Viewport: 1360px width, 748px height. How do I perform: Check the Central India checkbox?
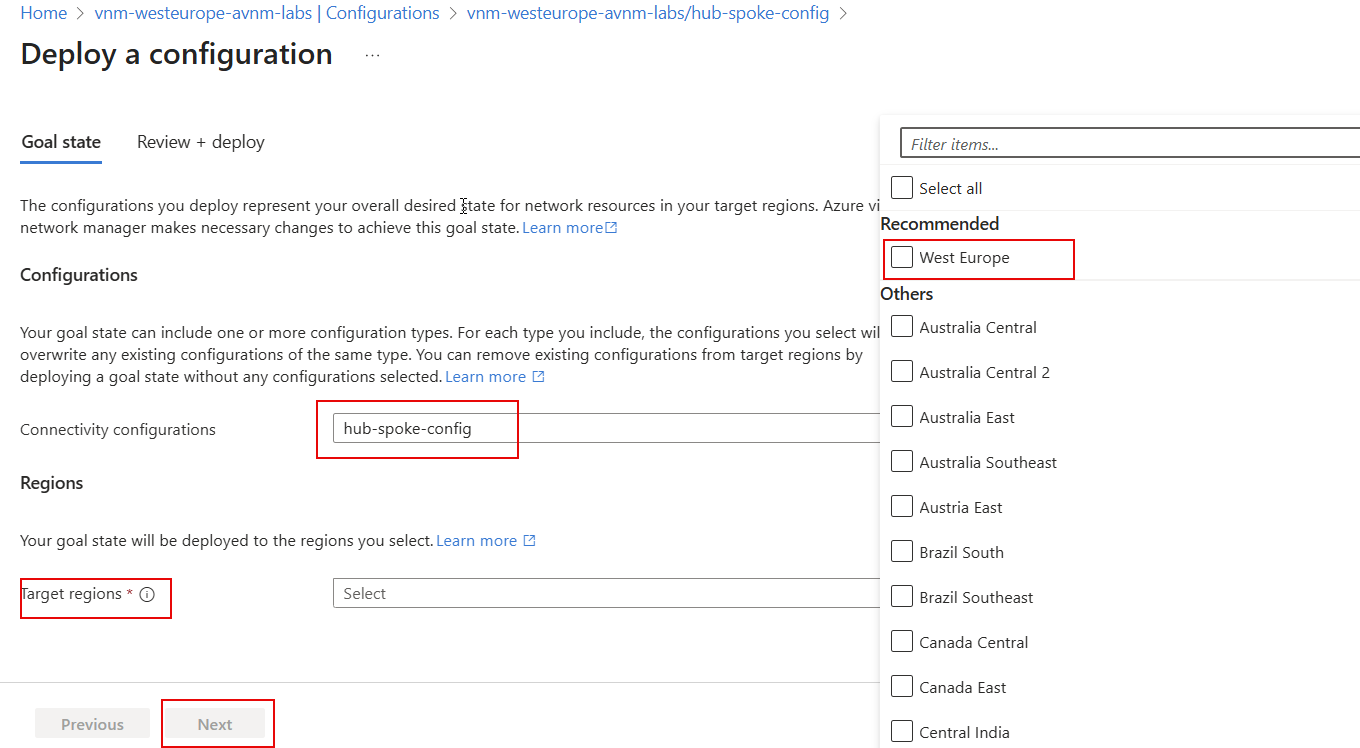coord(901,731)
